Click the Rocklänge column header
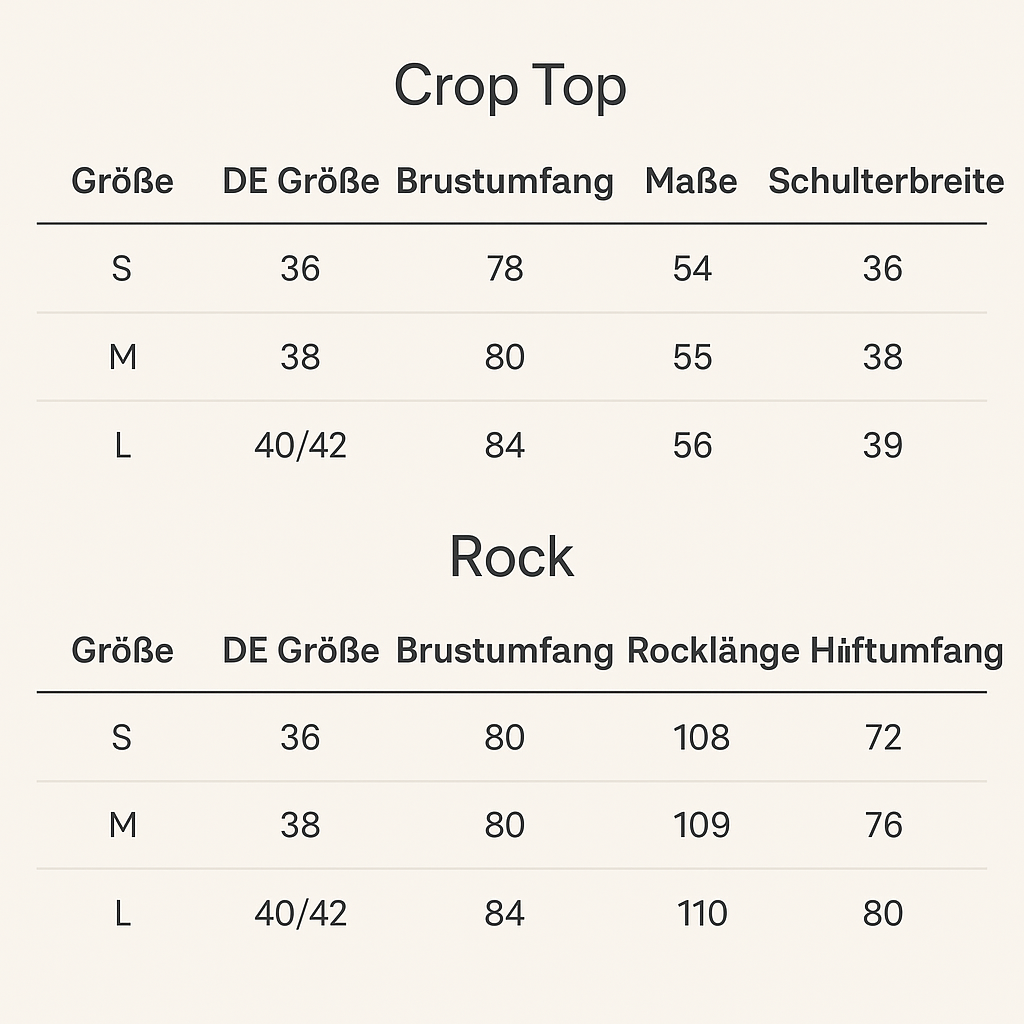The width and height of the screenshot is (1024, 1024). [713, 650]
